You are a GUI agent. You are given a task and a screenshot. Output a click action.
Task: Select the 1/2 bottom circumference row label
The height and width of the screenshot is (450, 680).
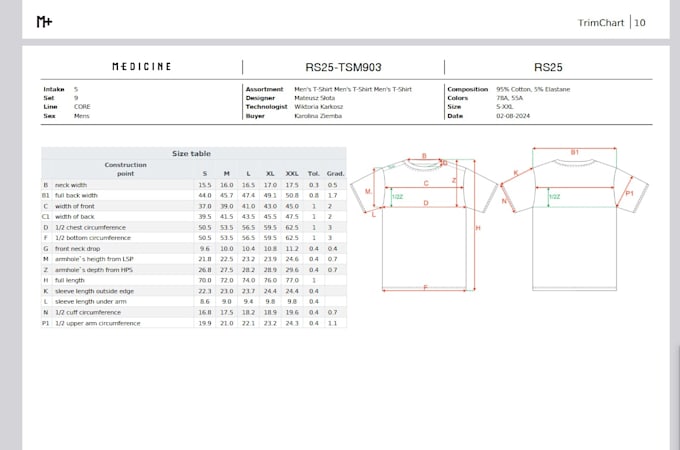[x=92, y=238]
